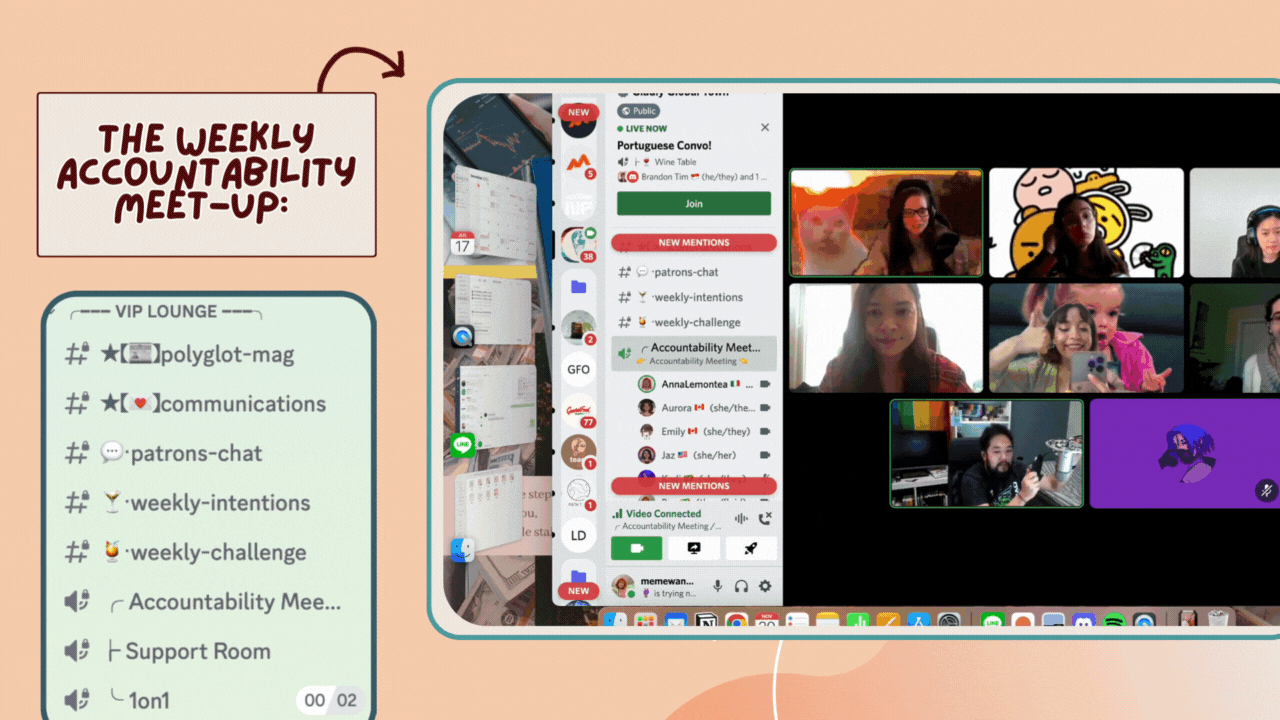Jump to new servers with the top NEW pill
Screen dimensions: 1280x720
click(x=579, y=112)
